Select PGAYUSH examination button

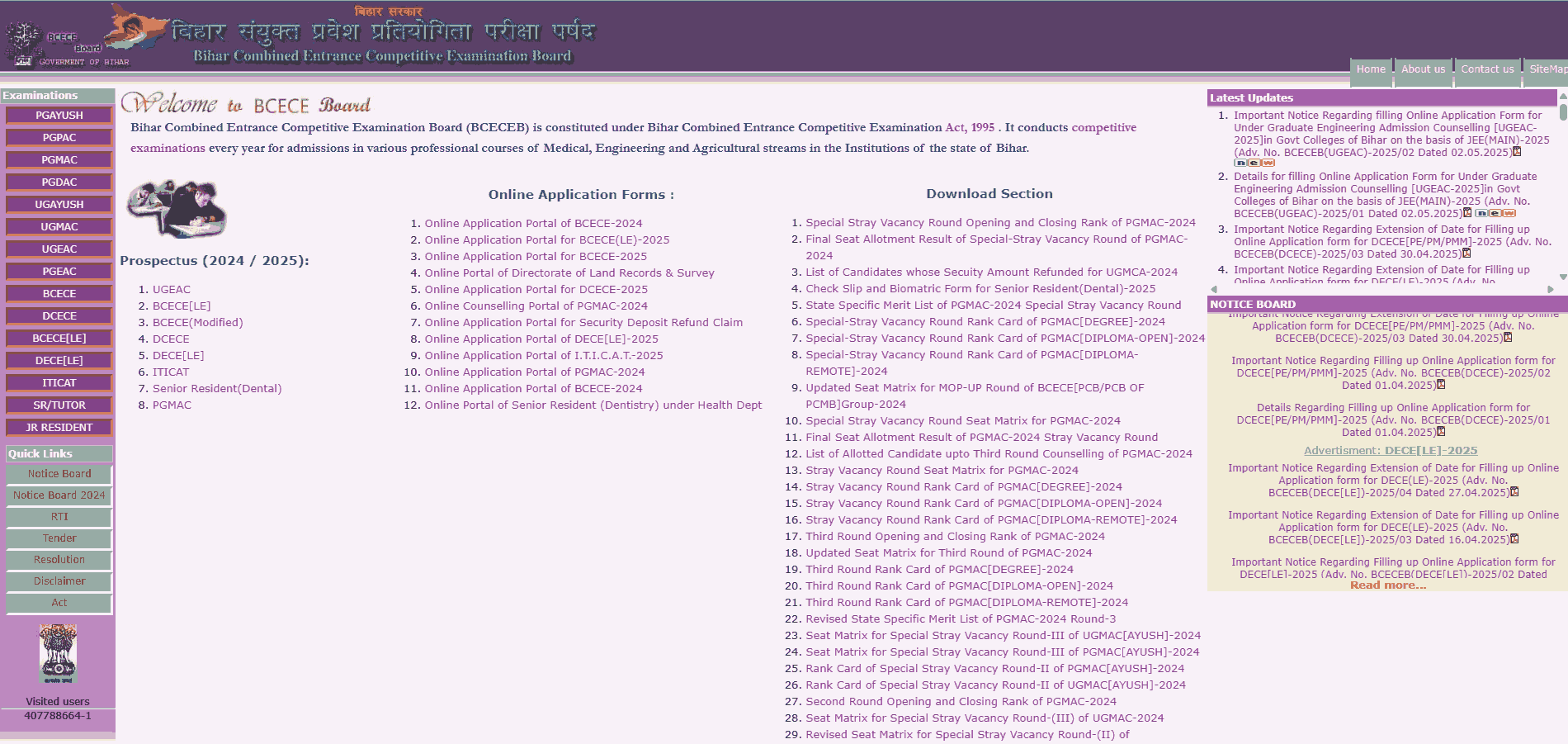point(59,116)
